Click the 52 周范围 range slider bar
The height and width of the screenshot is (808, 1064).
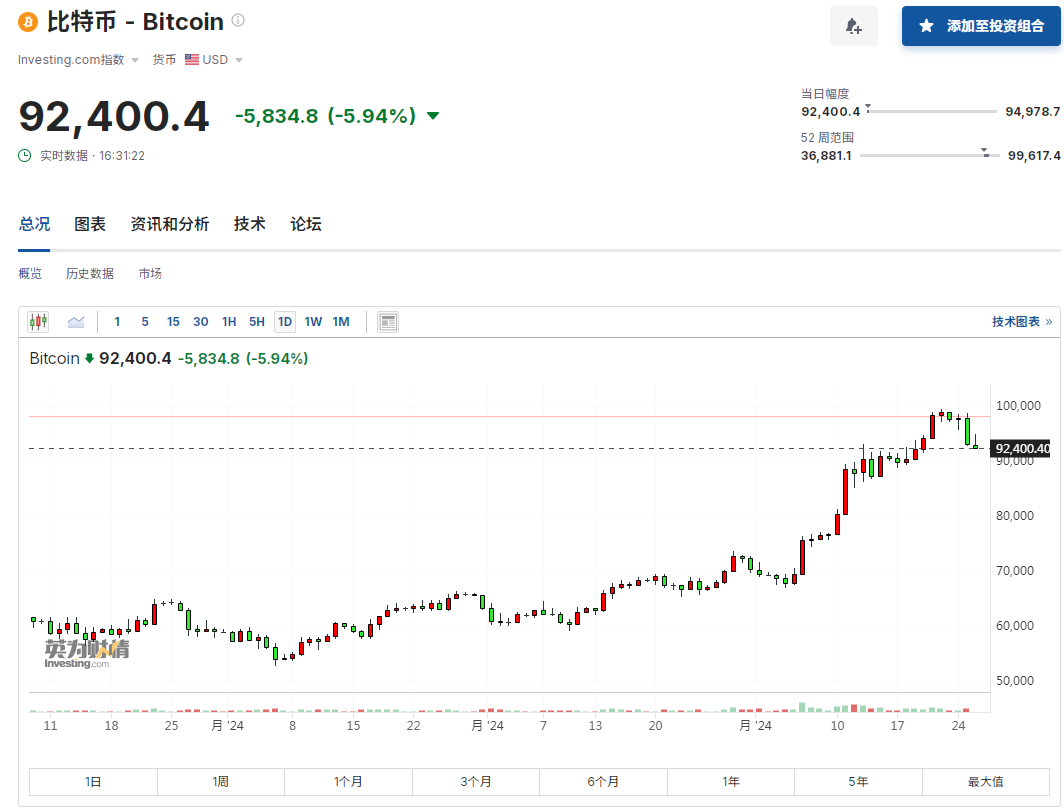929,155
